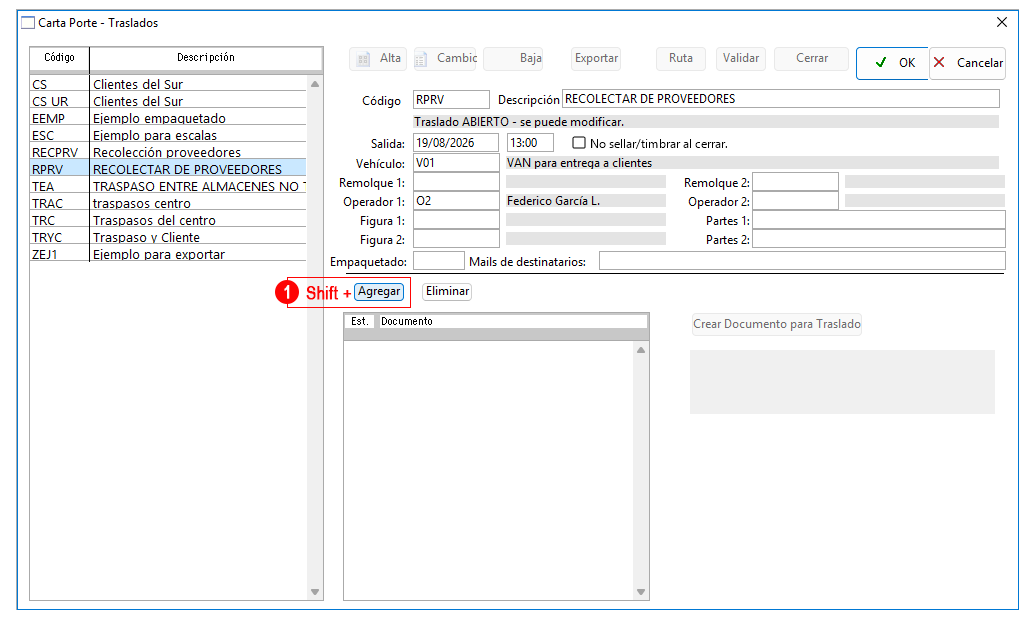Click the Partes 2 input field
1033x623 pixels.
pyautogui.click(x=879, y=239)
